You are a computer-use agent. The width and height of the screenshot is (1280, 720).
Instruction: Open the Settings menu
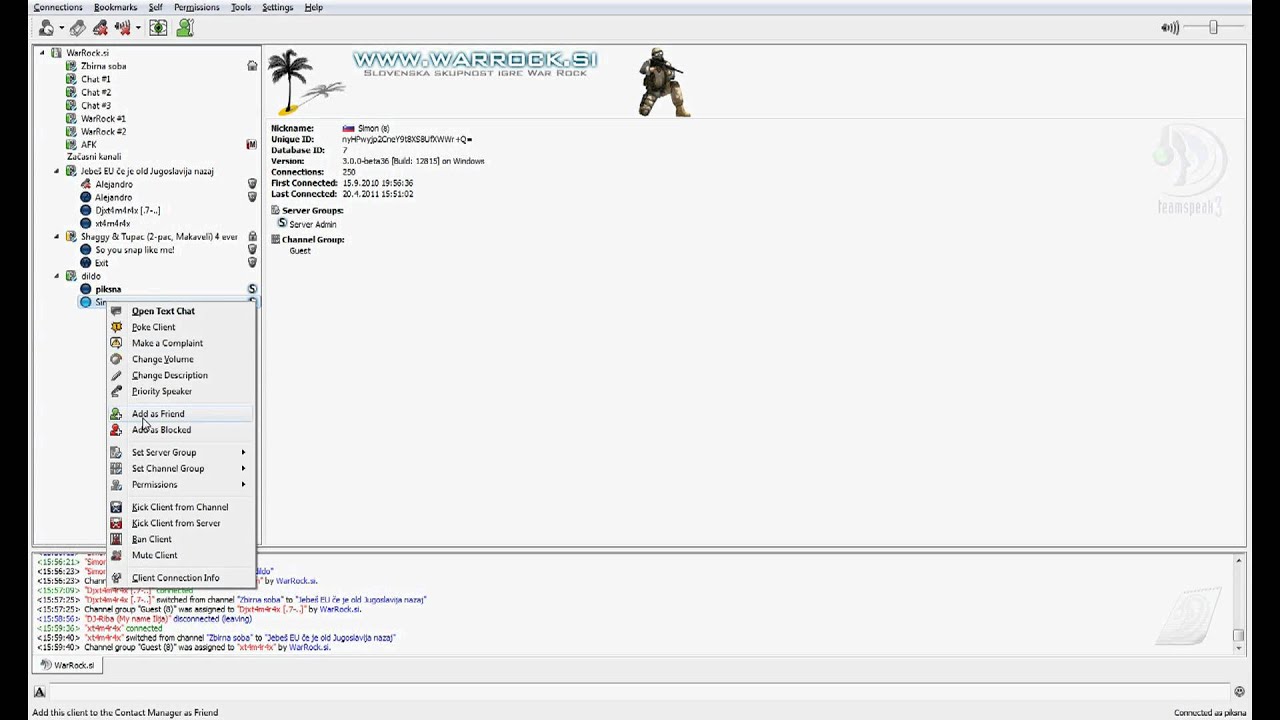[278, 7]
